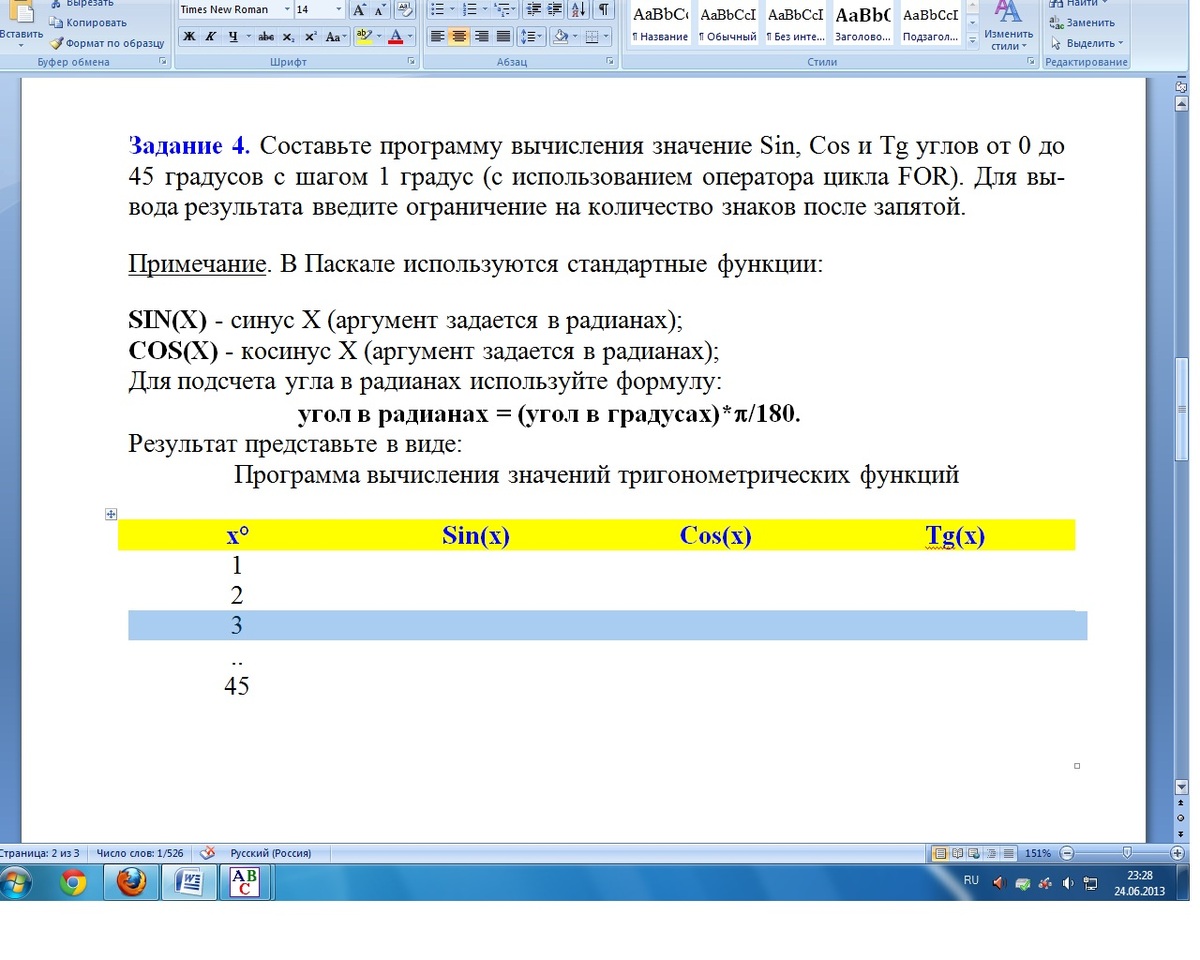The image size is (1200, 960).
Task: Sort the selected text alphabetically
Action: [x=578, y=10]
